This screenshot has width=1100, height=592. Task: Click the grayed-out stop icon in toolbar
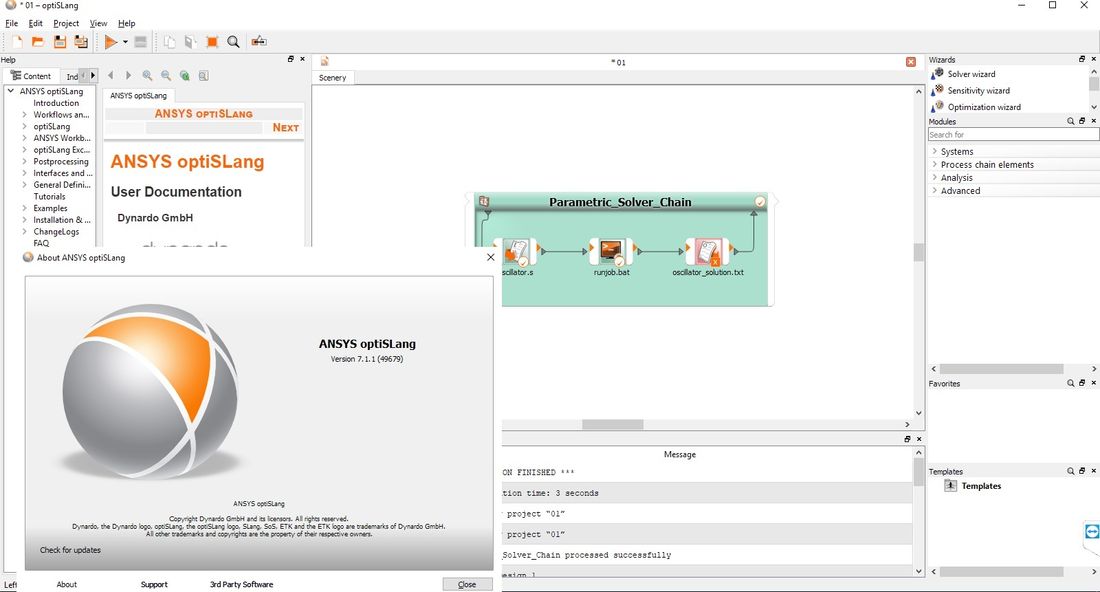coord(140,42)
